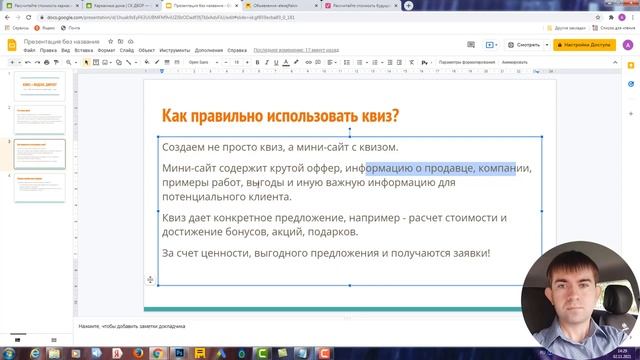The image size is (640, 360).
Task: Click the shape tool icon
Action: click(119, 62)
